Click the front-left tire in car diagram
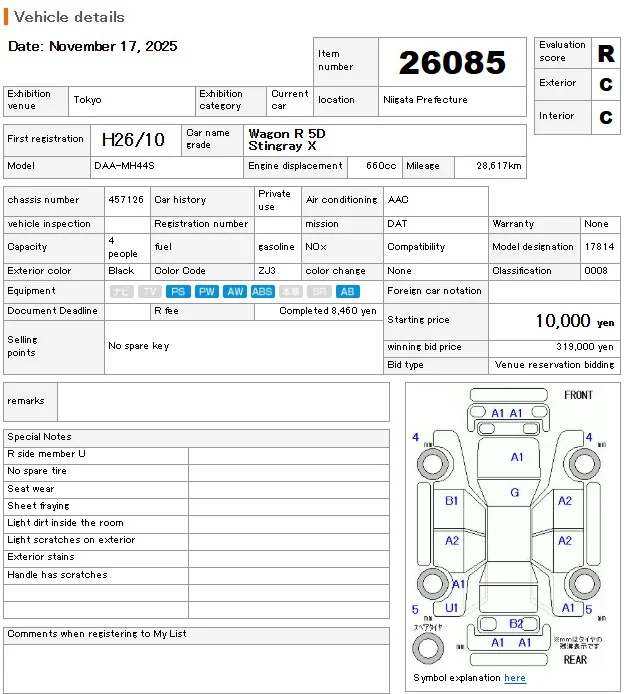The width and height of the screenshot is (627, 694). click(x=433, y=464)
